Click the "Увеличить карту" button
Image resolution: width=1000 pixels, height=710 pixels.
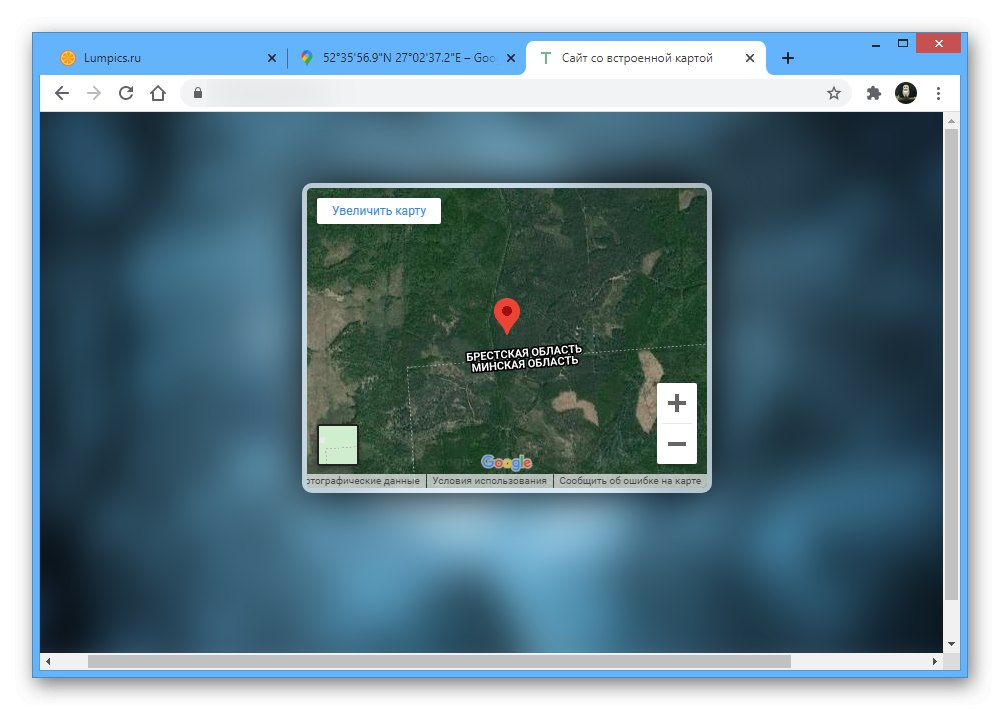[x=380, y=210]
